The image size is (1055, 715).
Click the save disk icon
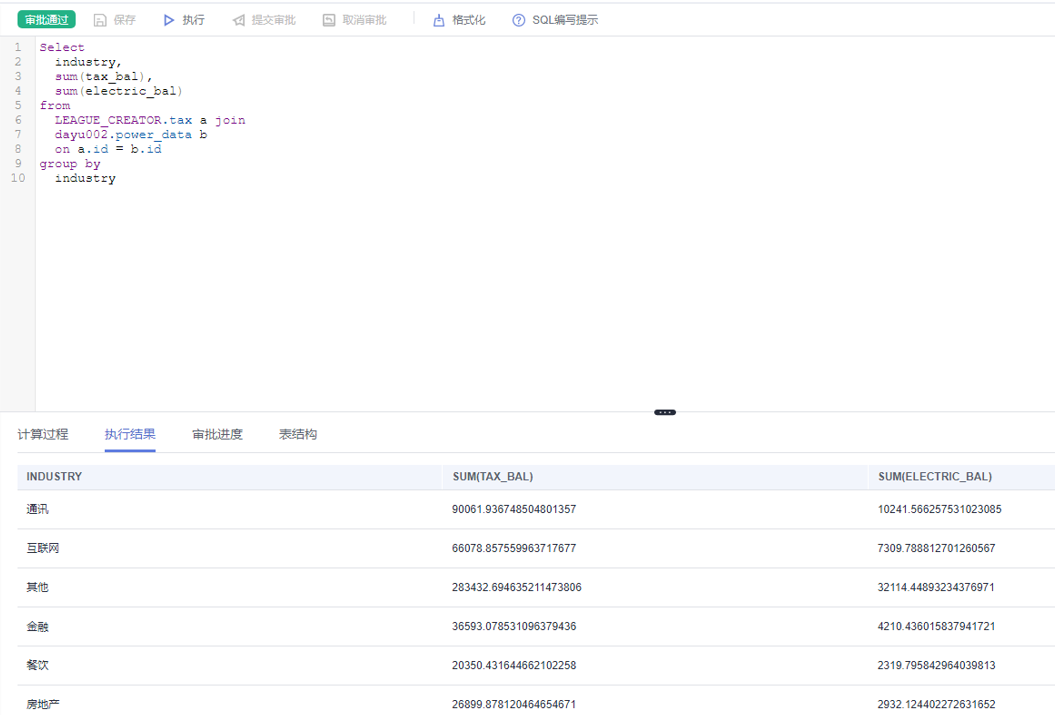[100, 20]
